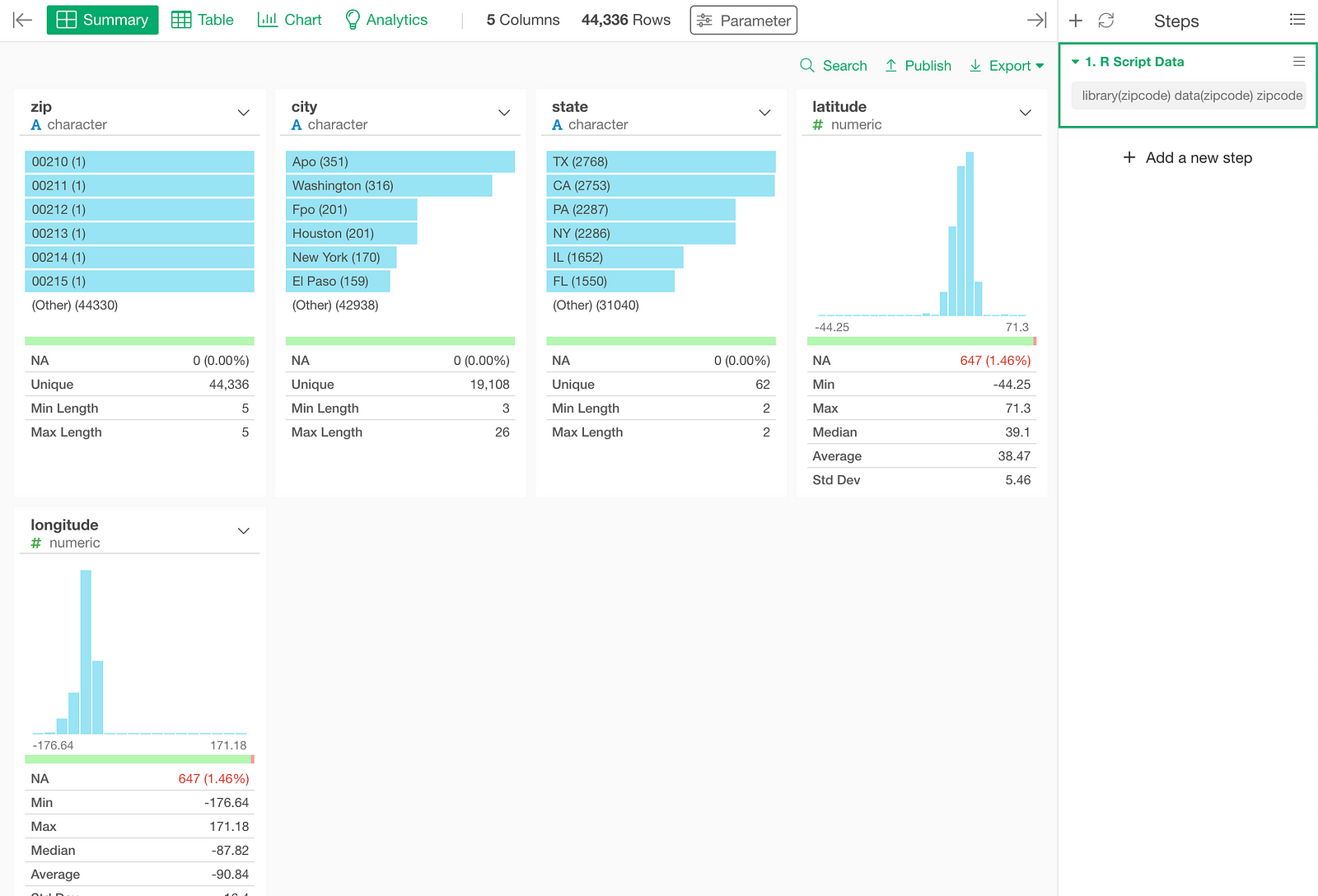Click state Unique value 62

pyautogui.click(x=763, y=385)
